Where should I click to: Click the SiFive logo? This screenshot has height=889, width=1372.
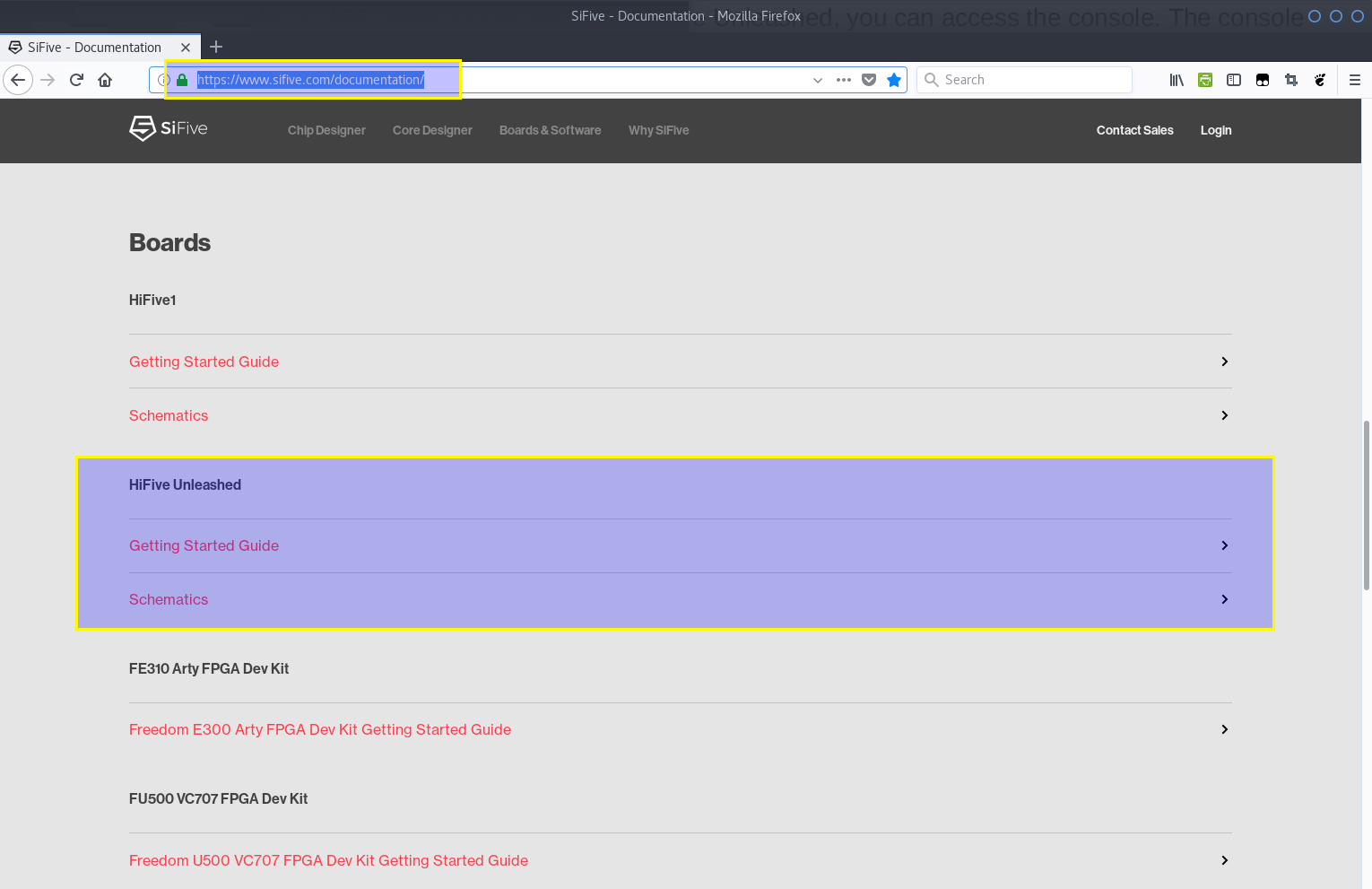[x=169, y=128]
